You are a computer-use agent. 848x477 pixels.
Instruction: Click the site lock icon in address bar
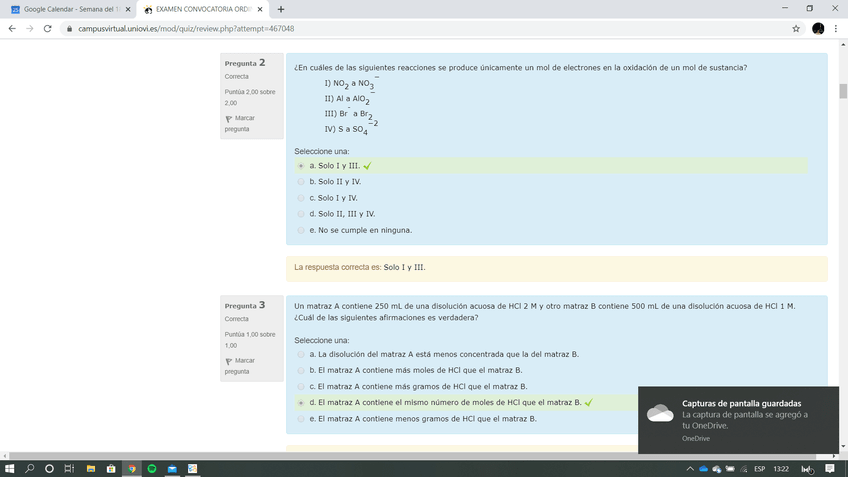click(69, 29)
